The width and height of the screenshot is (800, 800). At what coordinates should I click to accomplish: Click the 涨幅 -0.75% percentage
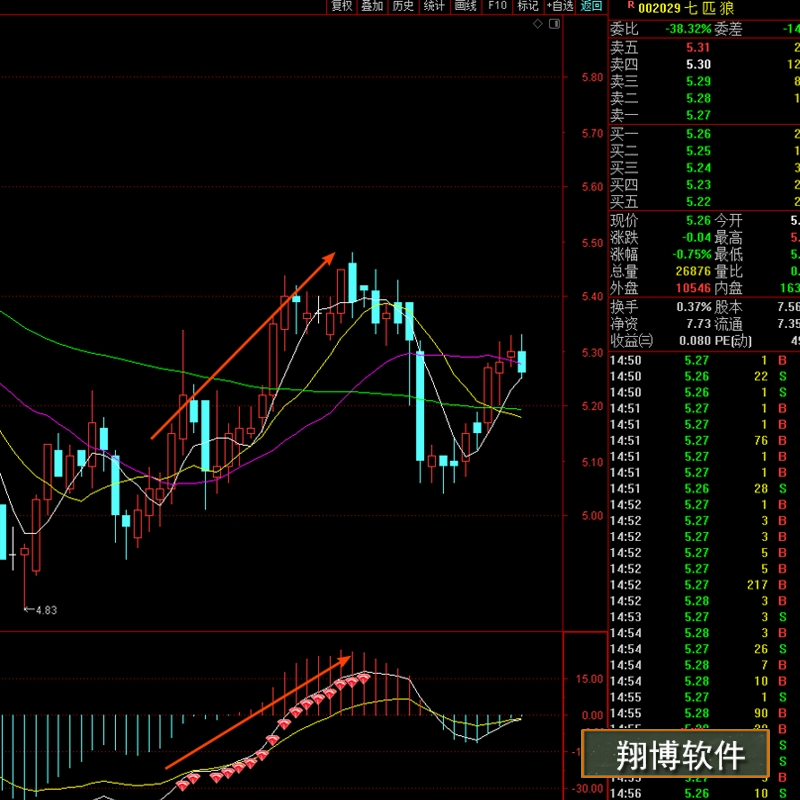(691, 255)
